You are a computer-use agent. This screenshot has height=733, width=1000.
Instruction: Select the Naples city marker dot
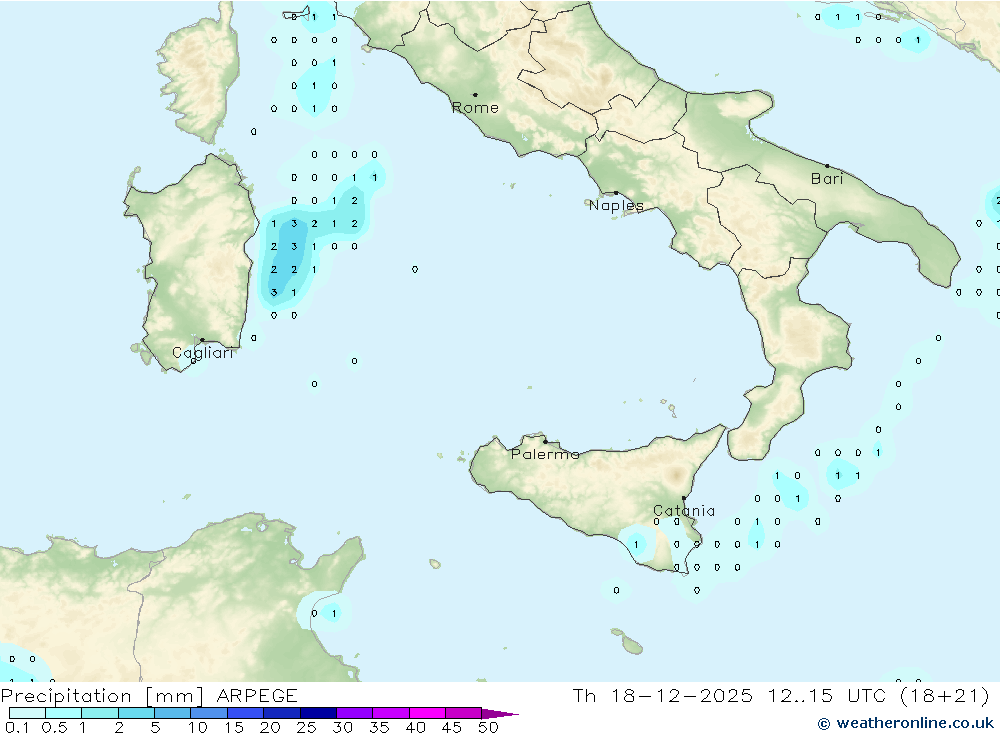click(x=616, y=193)
